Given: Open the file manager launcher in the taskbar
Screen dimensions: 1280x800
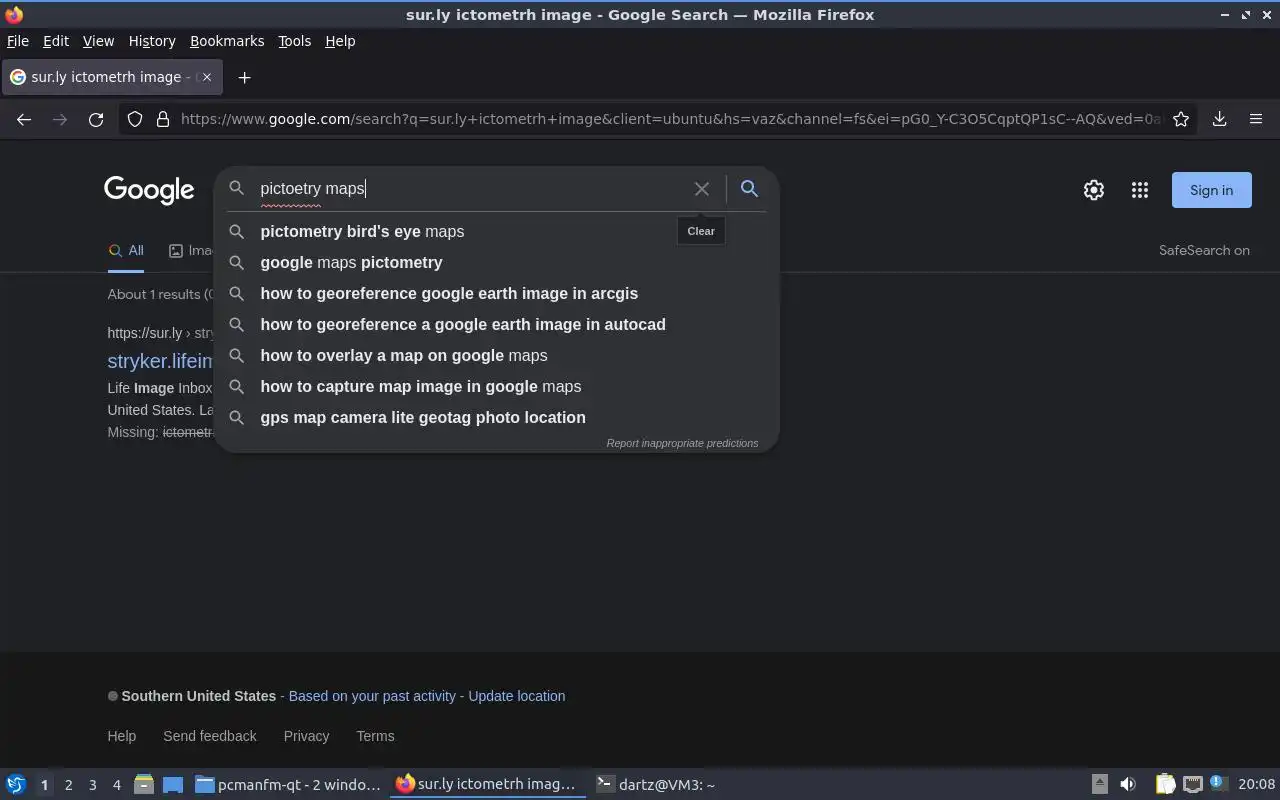Looking at the screenshot, I should click(x=143, y=785).
